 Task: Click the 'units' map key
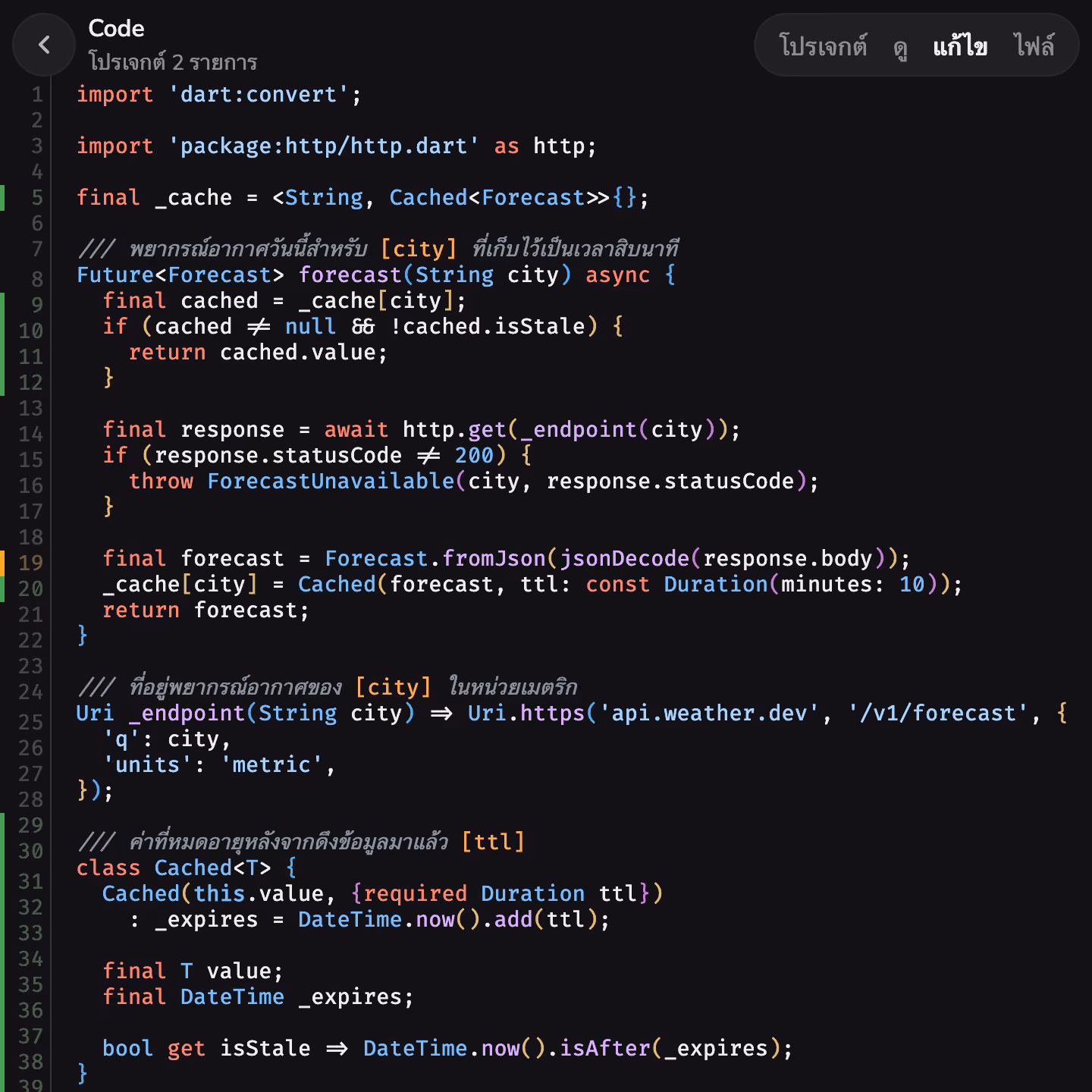[147, 765]
